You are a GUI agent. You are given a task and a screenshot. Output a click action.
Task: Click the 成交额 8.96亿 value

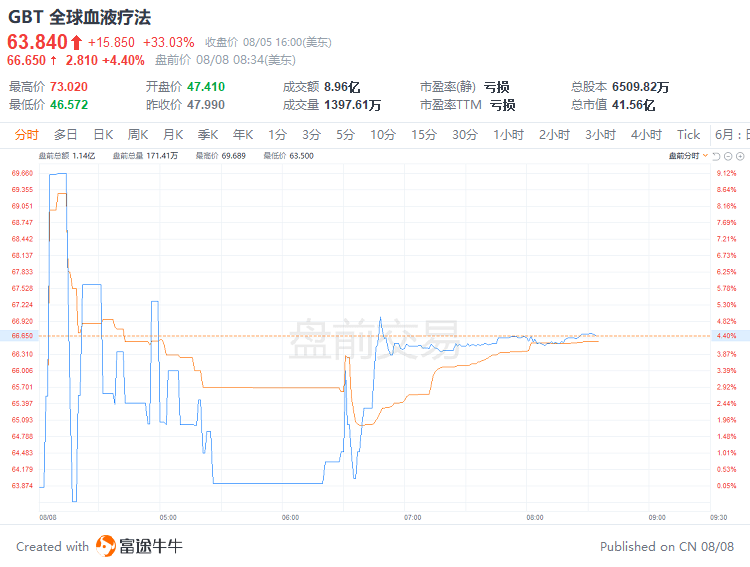[x=342, y=87]
